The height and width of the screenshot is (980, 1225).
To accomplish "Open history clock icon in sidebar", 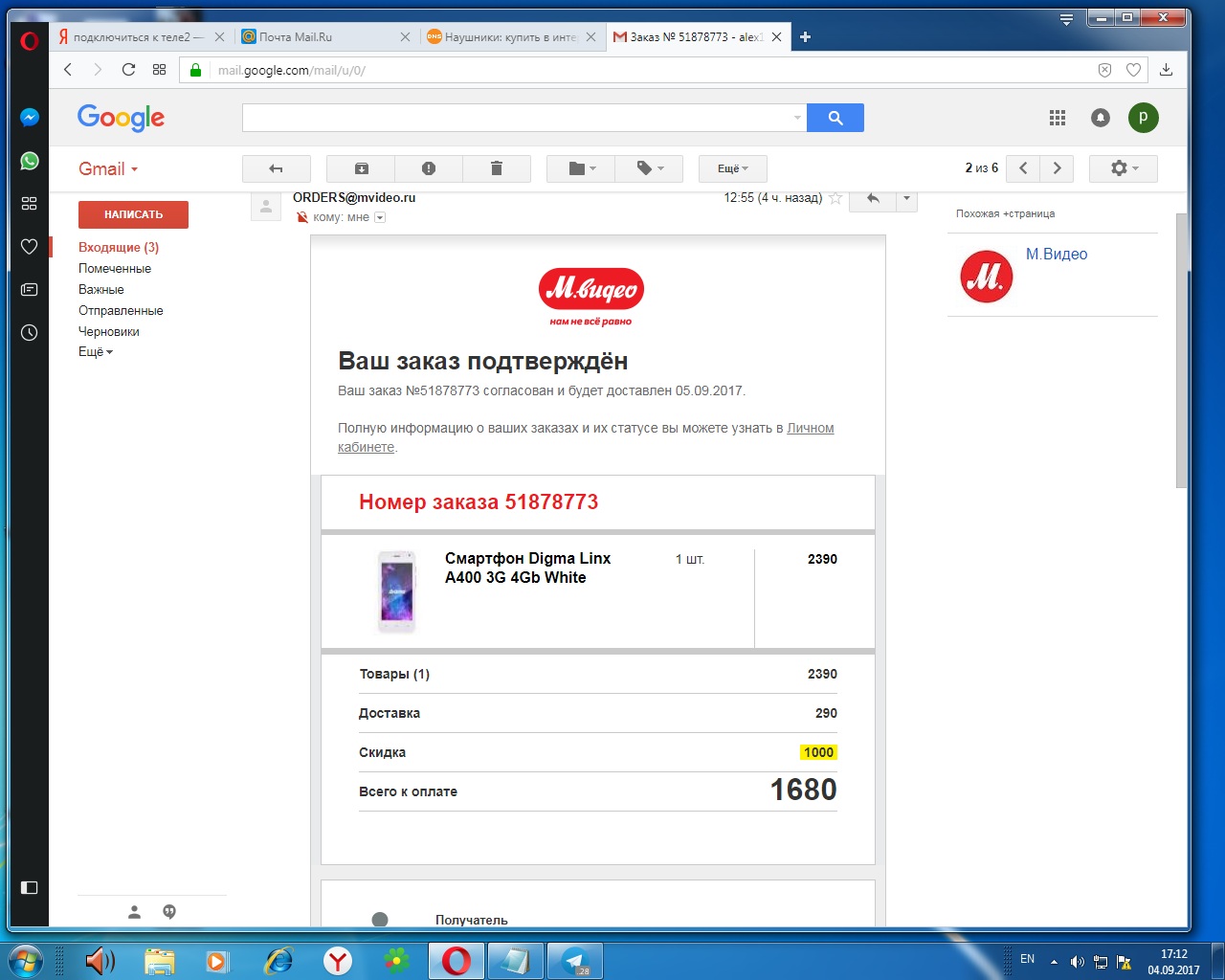I will pyautogui.click(x=30, y=332).
